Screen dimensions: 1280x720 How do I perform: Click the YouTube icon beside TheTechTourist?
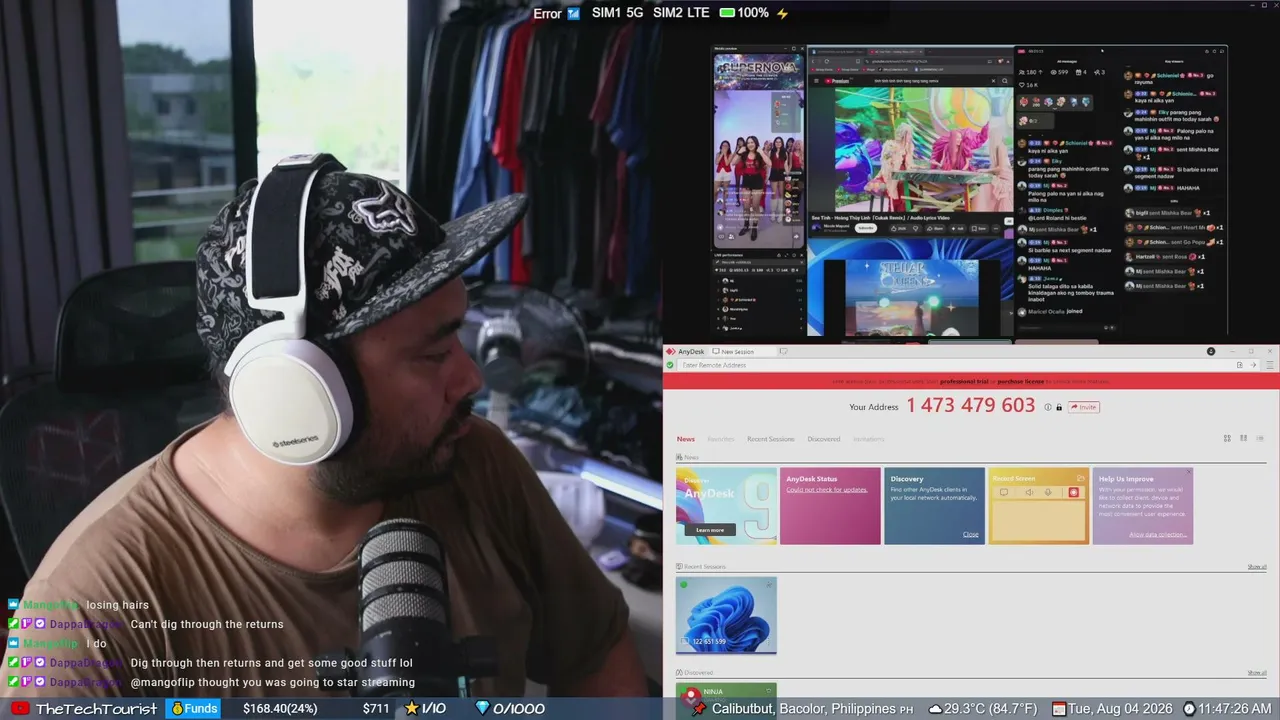pos(19,709)
